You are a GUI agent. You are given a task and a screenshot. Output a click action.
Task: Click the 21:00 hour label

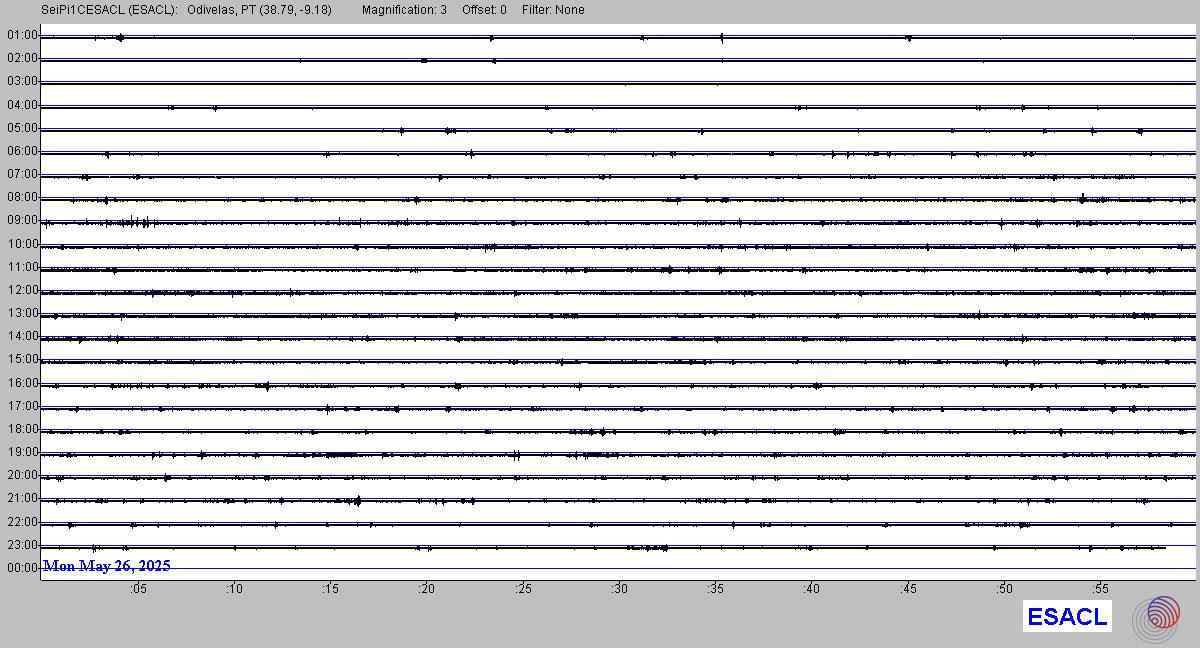tap(22, 498)
